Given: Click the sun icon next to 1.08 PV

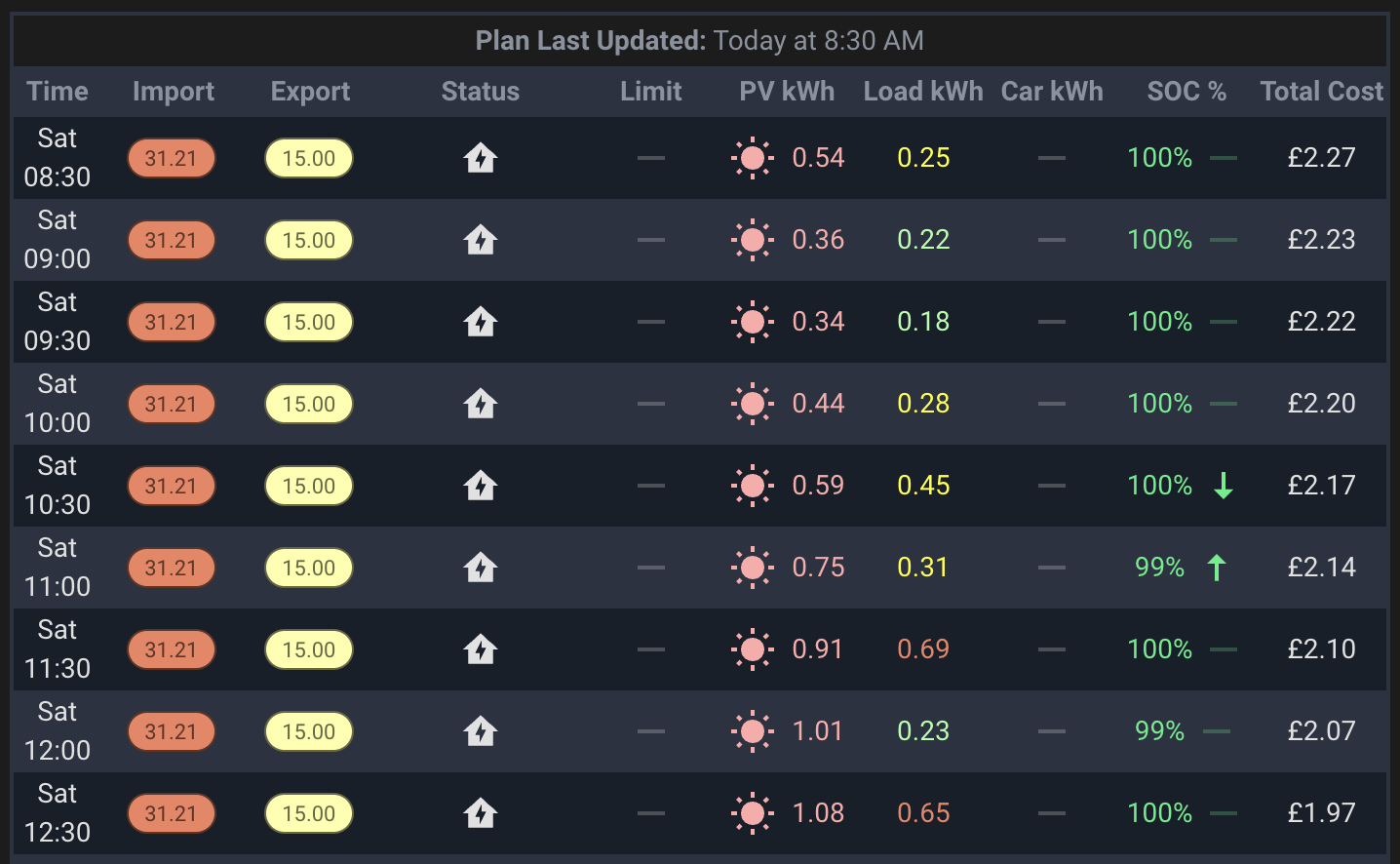Looking at the screenshot, I should [753, 813].
